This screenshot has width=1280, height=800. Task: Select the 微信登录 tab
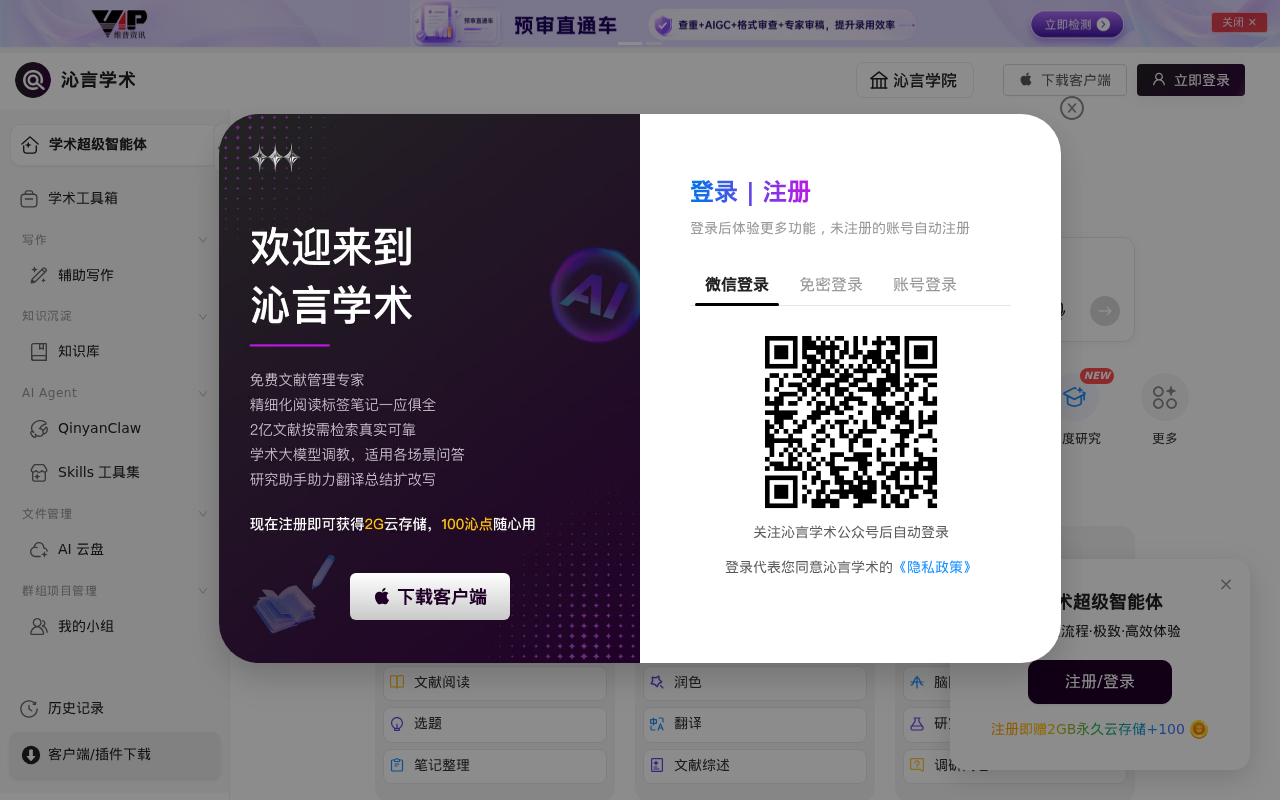click(x=737, y=285)
